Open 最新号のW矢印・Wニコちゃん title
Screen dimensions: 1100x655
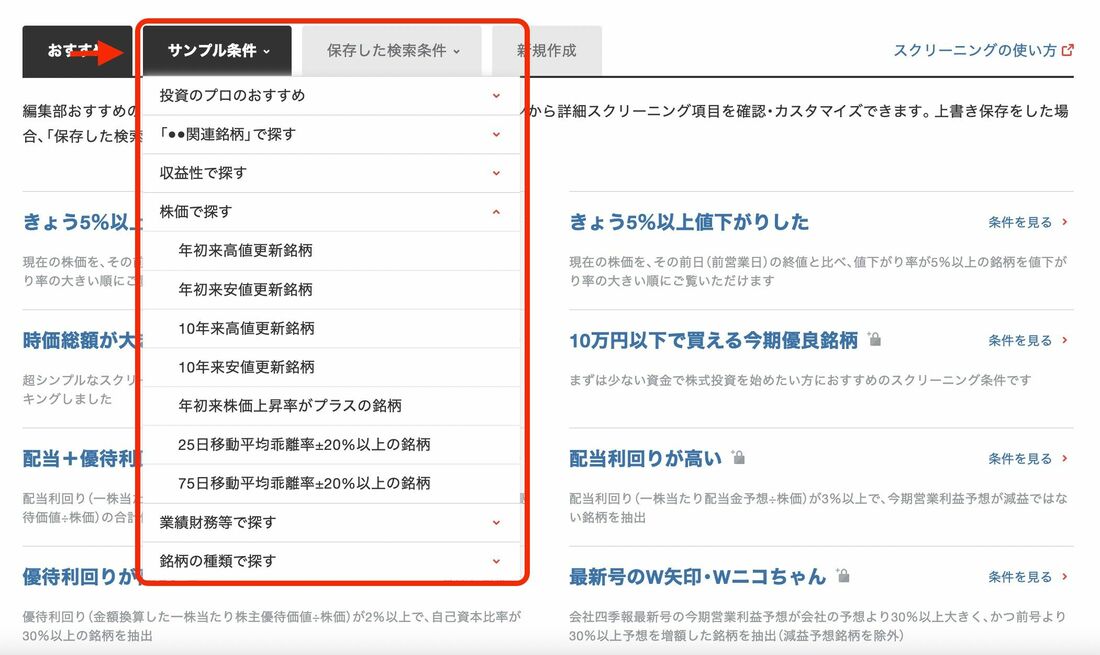coord(698,577)
